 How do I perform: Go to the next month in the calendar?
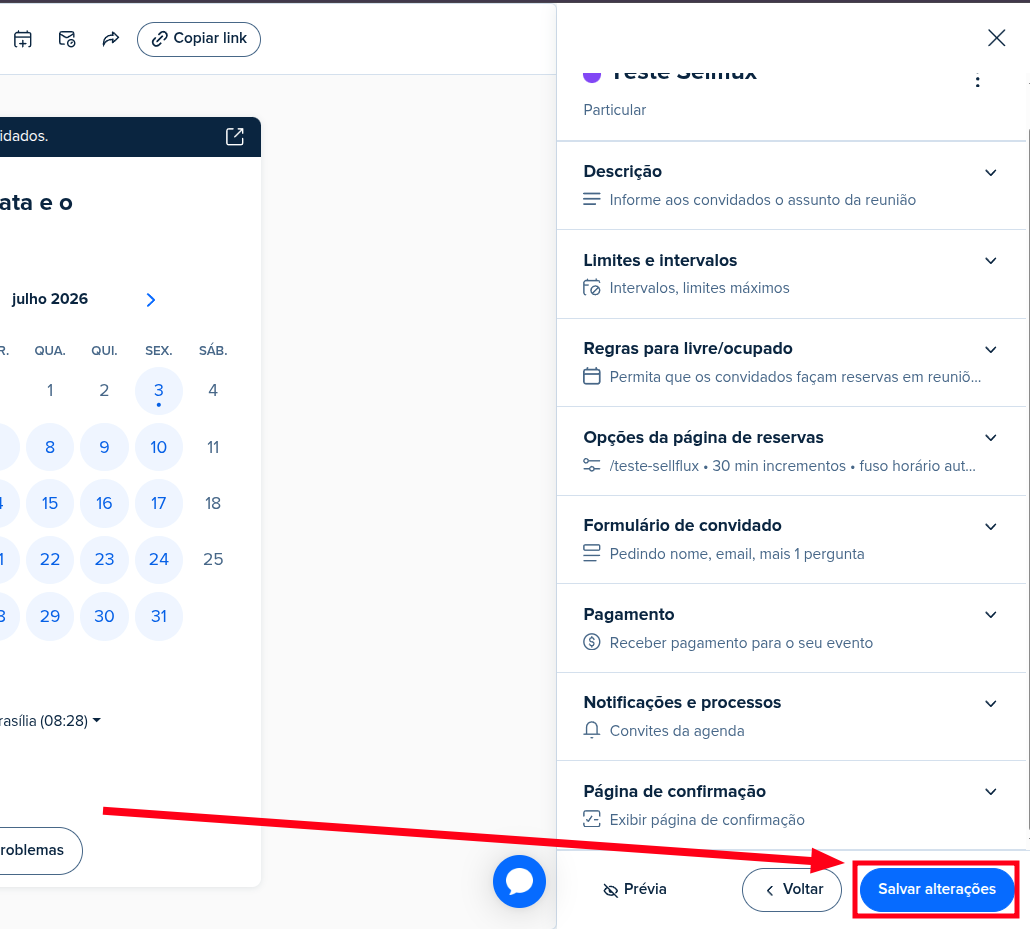pyautogui.click(x=150, y=300)
